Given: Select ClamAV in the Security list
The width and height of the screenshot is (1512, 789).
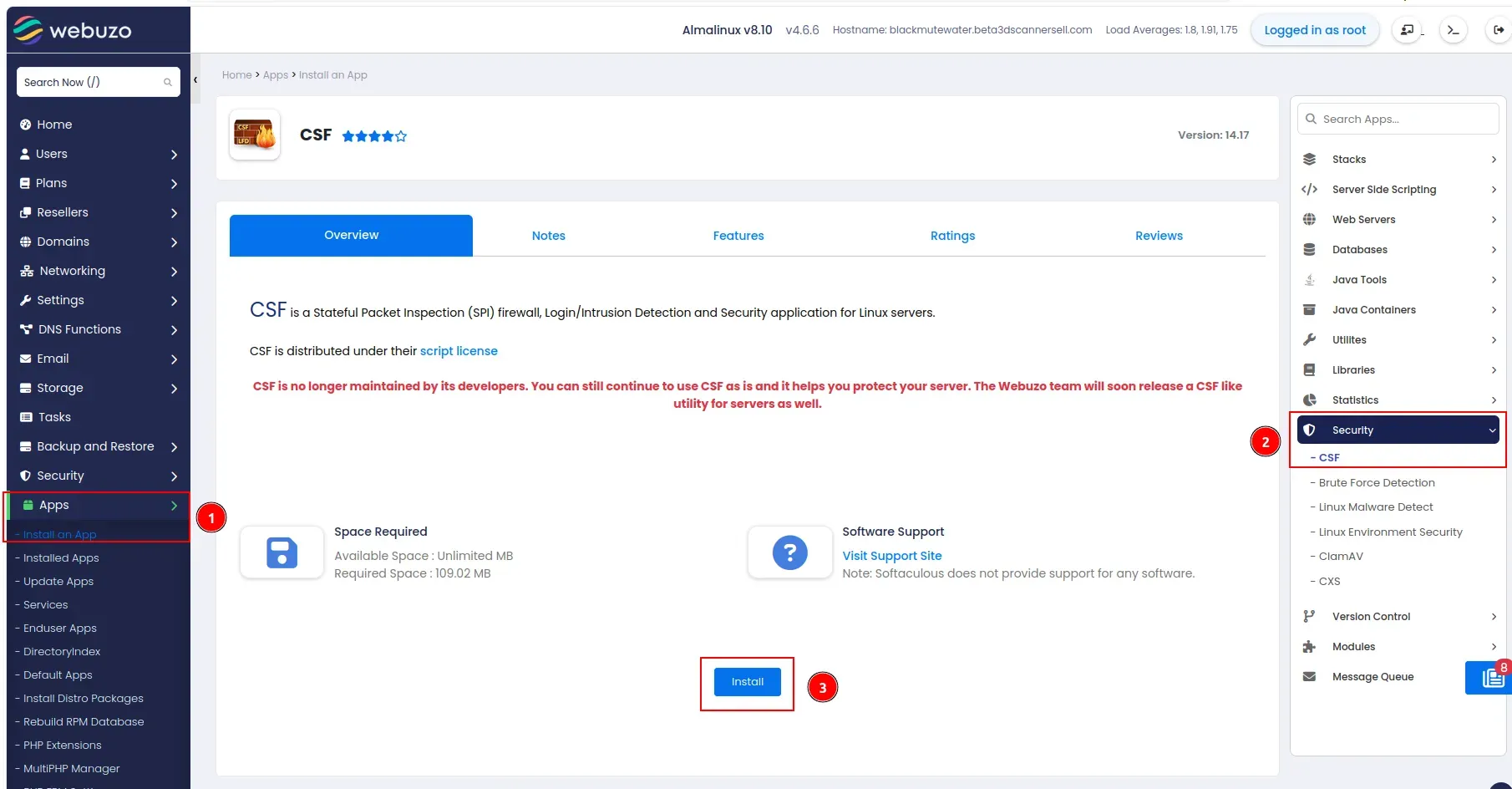Looking at the screenshot, I should (x=1341, y=557).
